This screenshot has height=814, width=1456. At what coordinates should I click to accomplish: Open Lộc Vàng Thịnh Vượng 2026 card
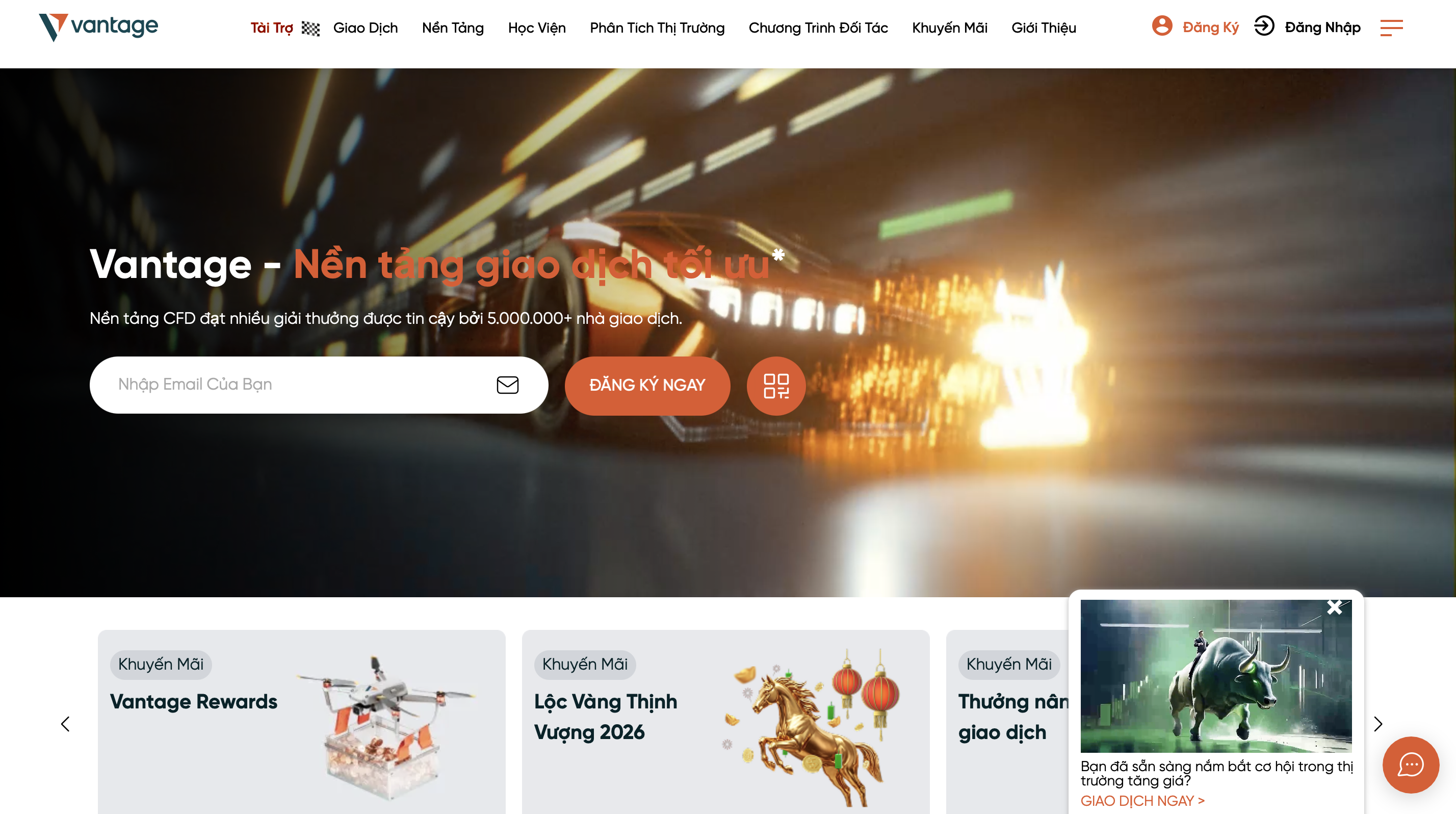(725, 722)
